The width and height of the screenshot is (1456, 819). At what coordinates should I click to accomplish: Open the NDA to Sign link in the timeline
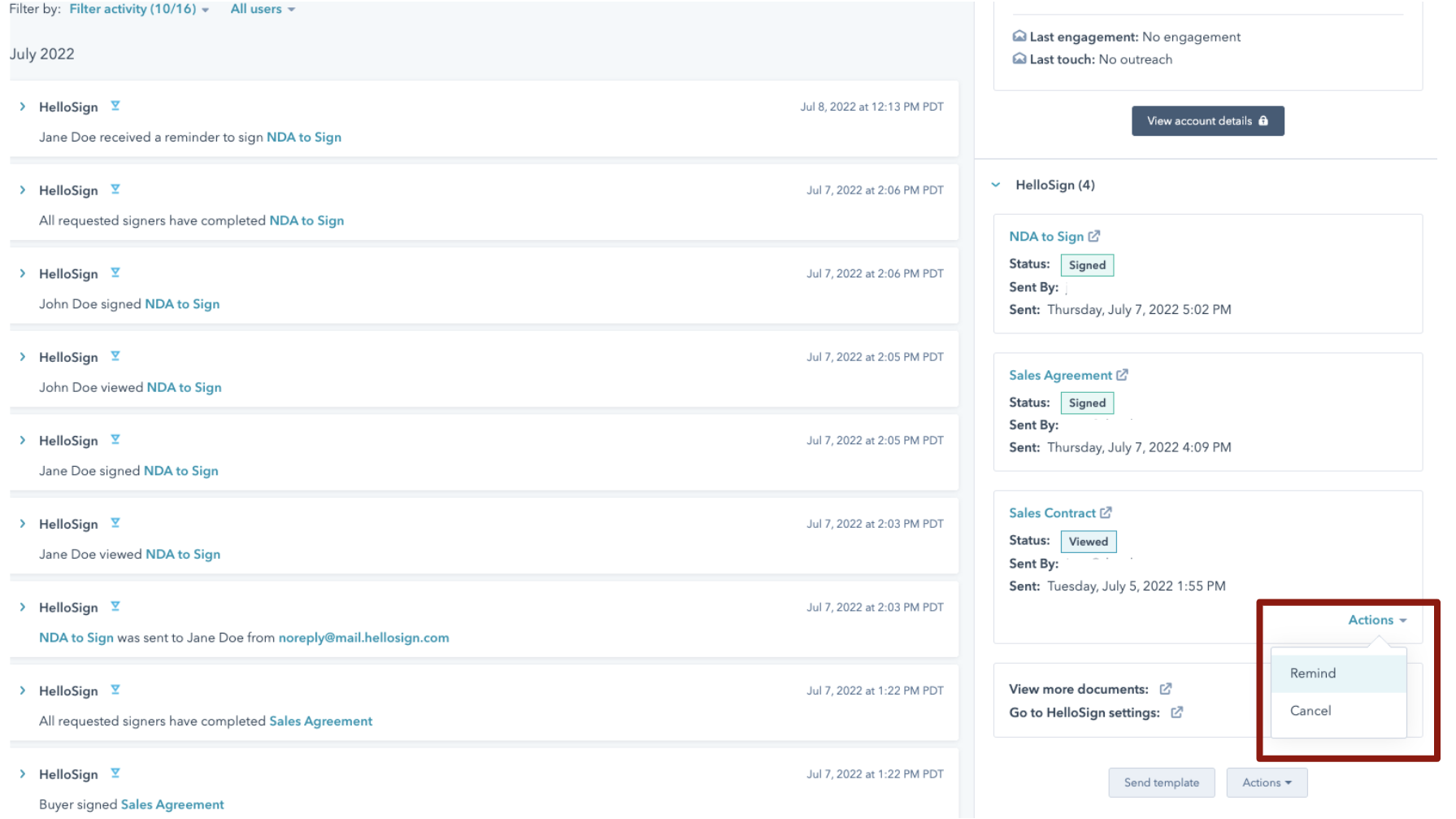tap(304, 137)
